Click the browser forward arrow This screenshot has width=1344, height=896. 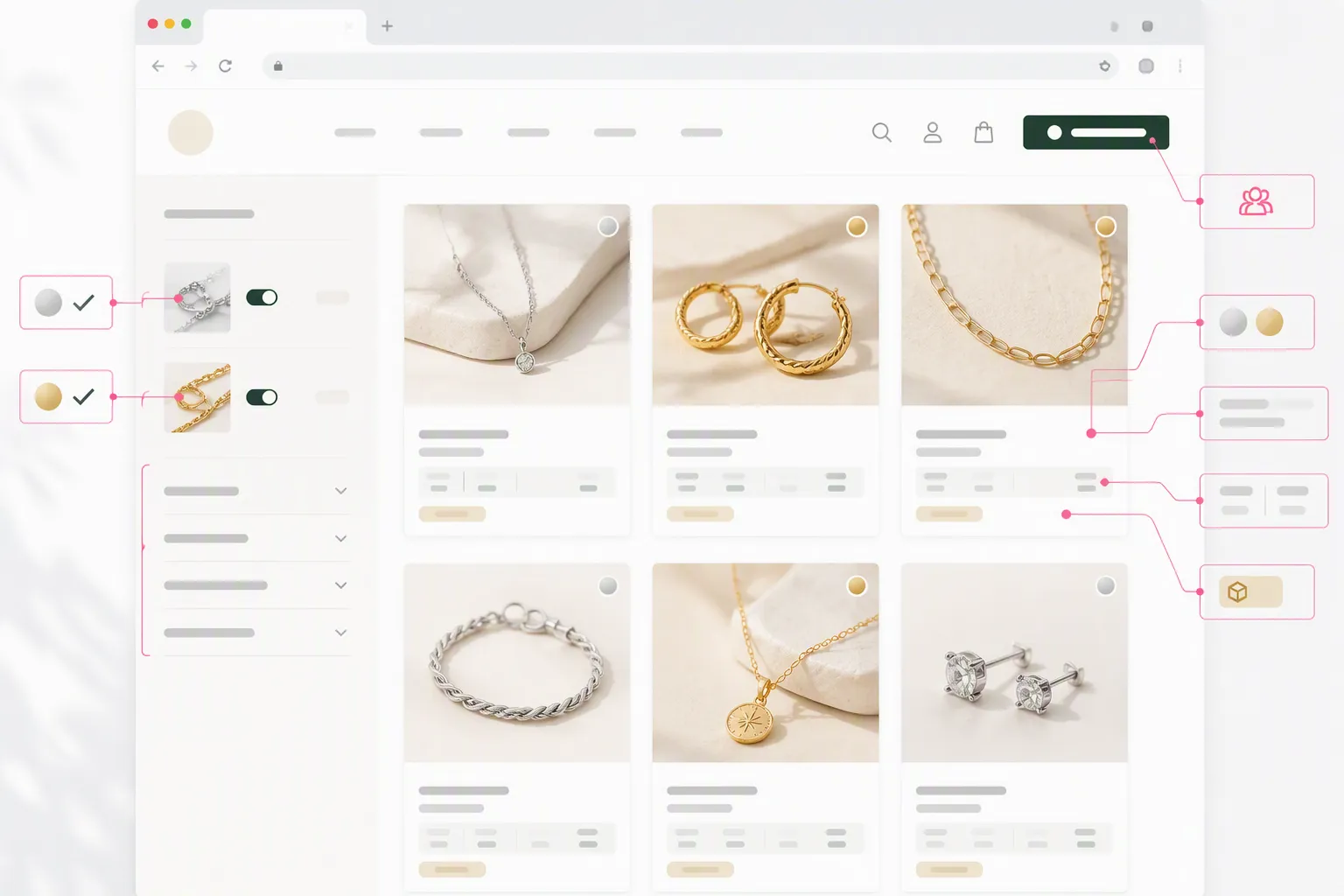[191, 66]
